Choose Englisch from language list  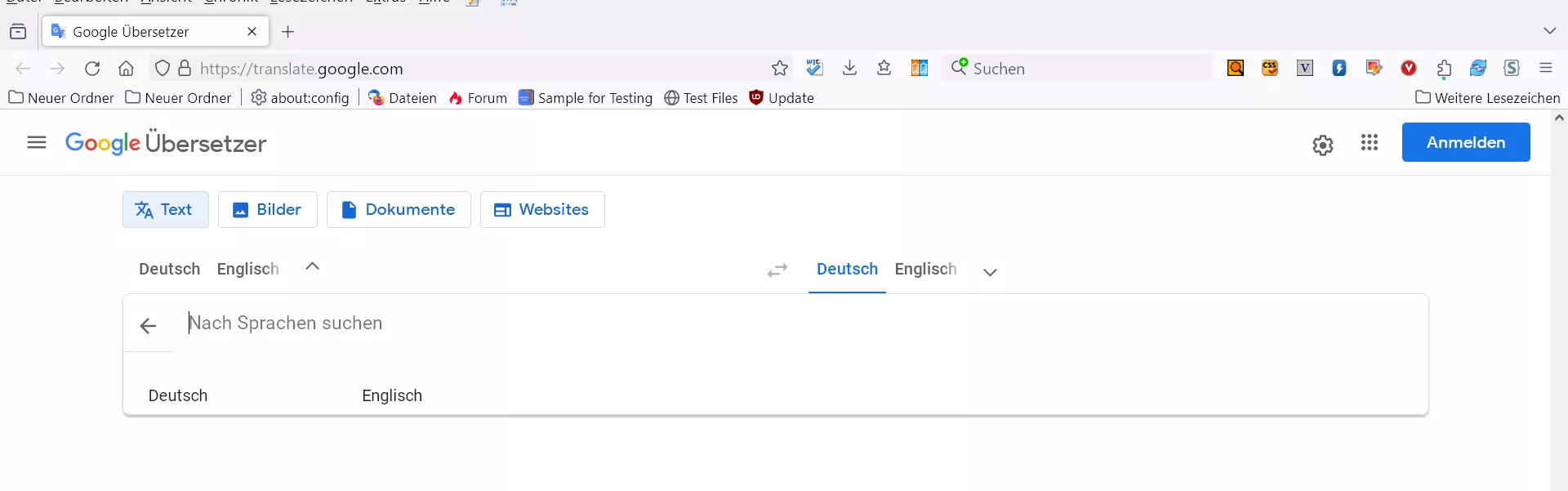pyautogui.click(x=392, y=395)
